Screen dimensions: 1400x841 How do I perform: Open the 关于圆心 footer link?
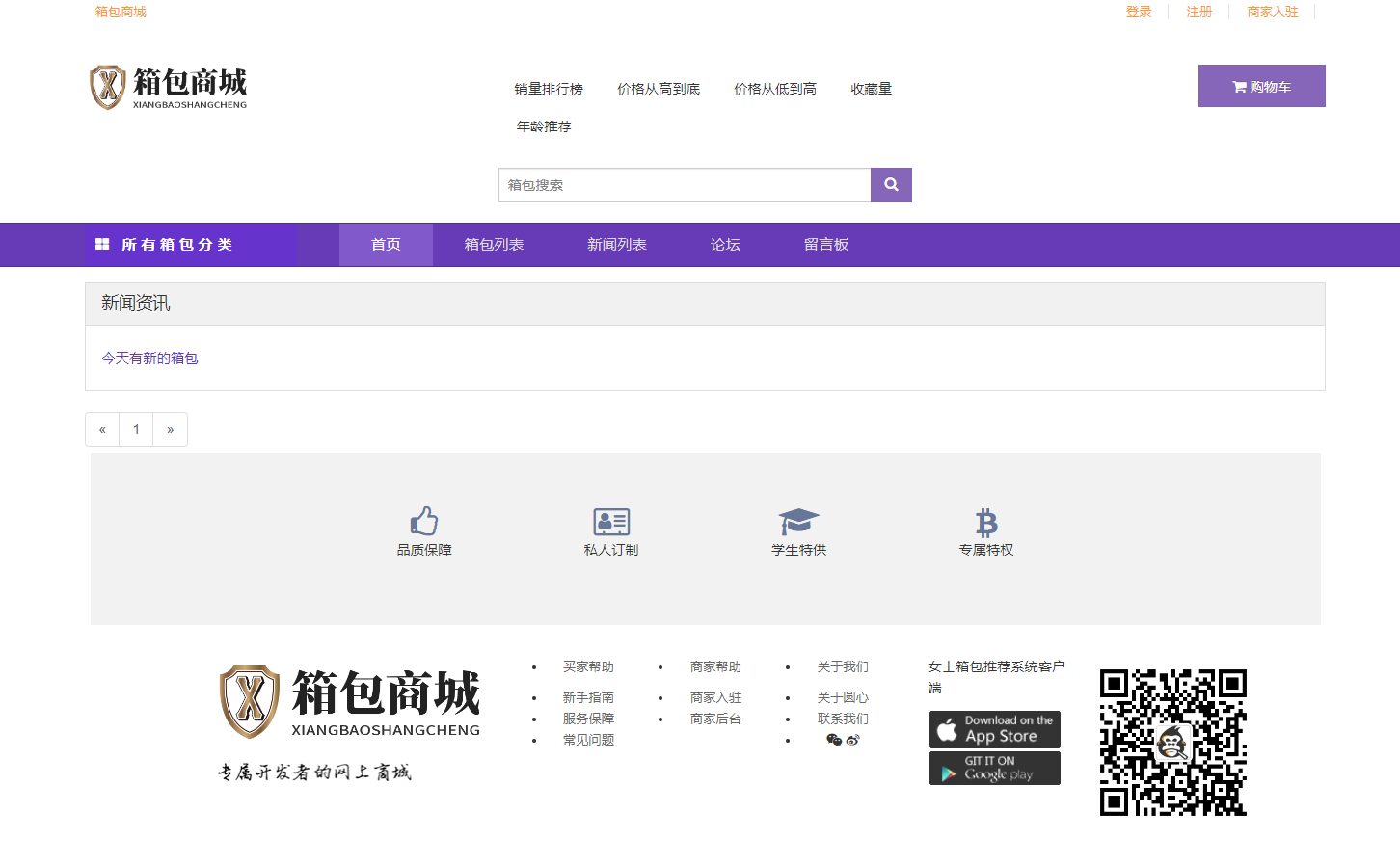pos(843,697)
